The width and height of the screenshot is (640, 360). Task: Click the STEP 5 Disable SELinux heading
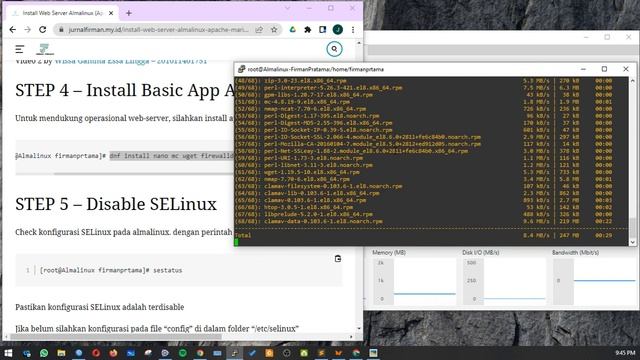tap(116, 204)
